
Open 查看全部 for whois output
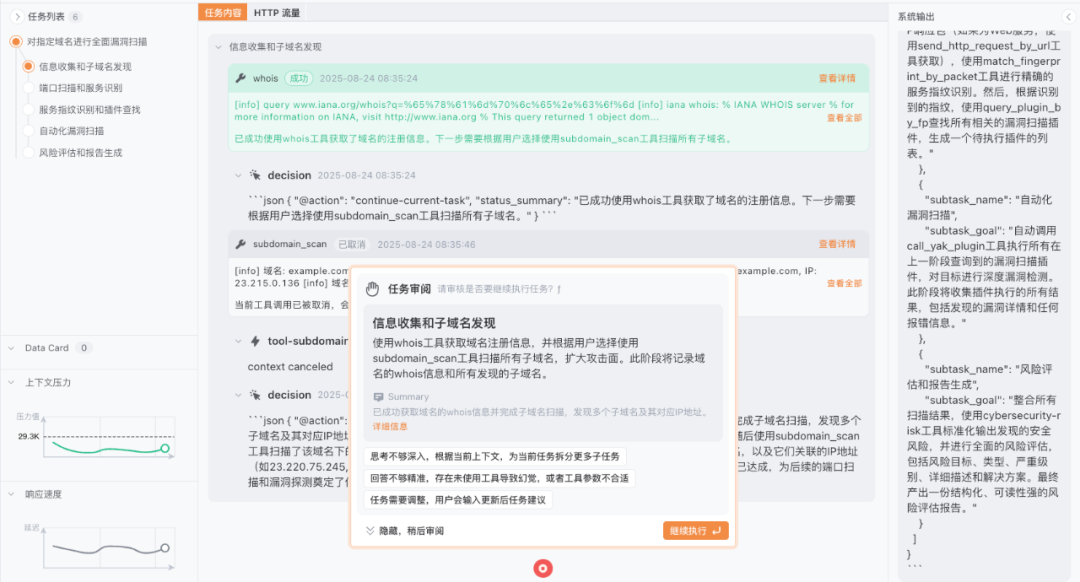[844, 118]
